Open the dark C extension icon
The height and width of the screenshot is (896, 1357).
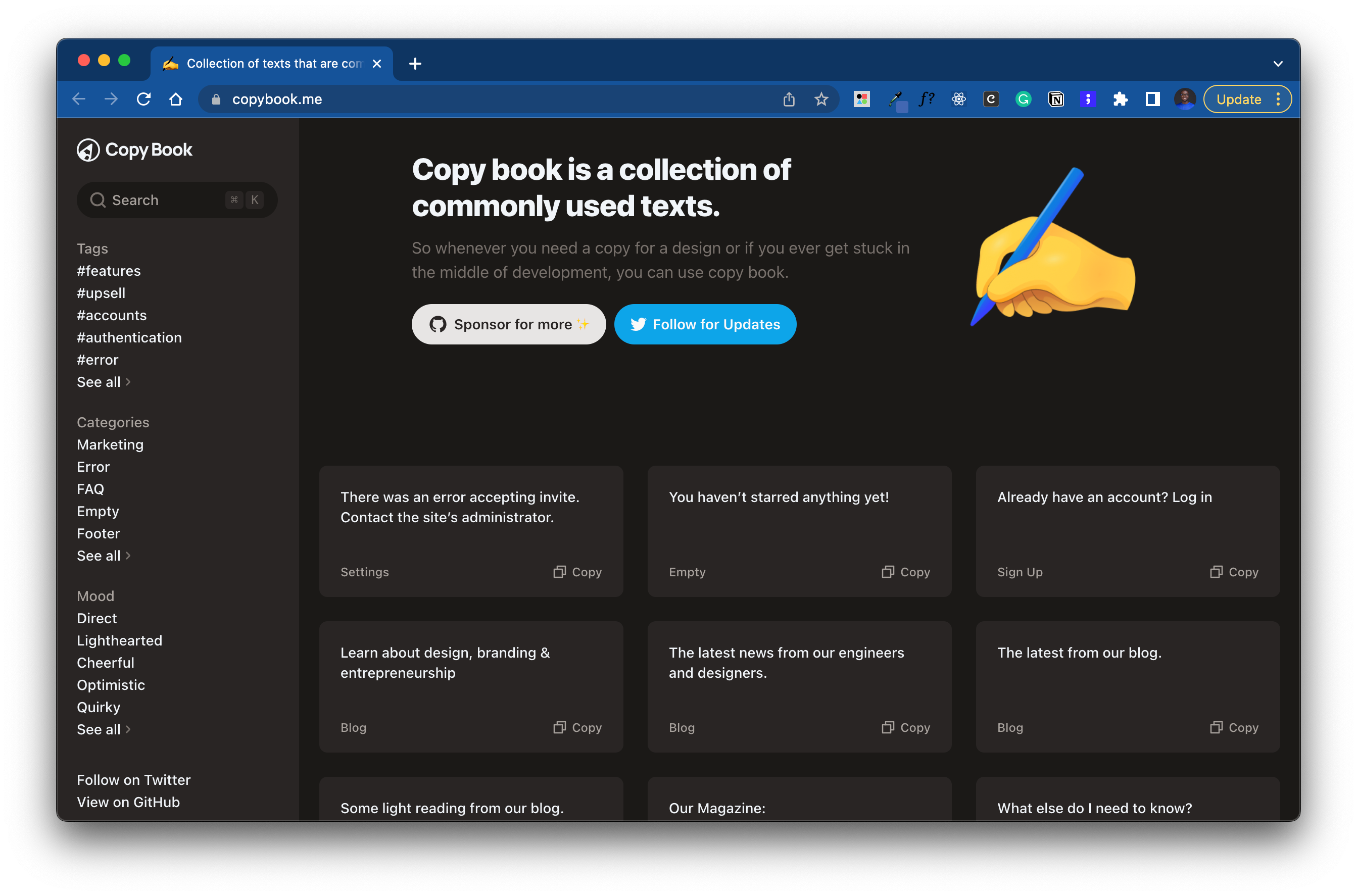[991, 99]
